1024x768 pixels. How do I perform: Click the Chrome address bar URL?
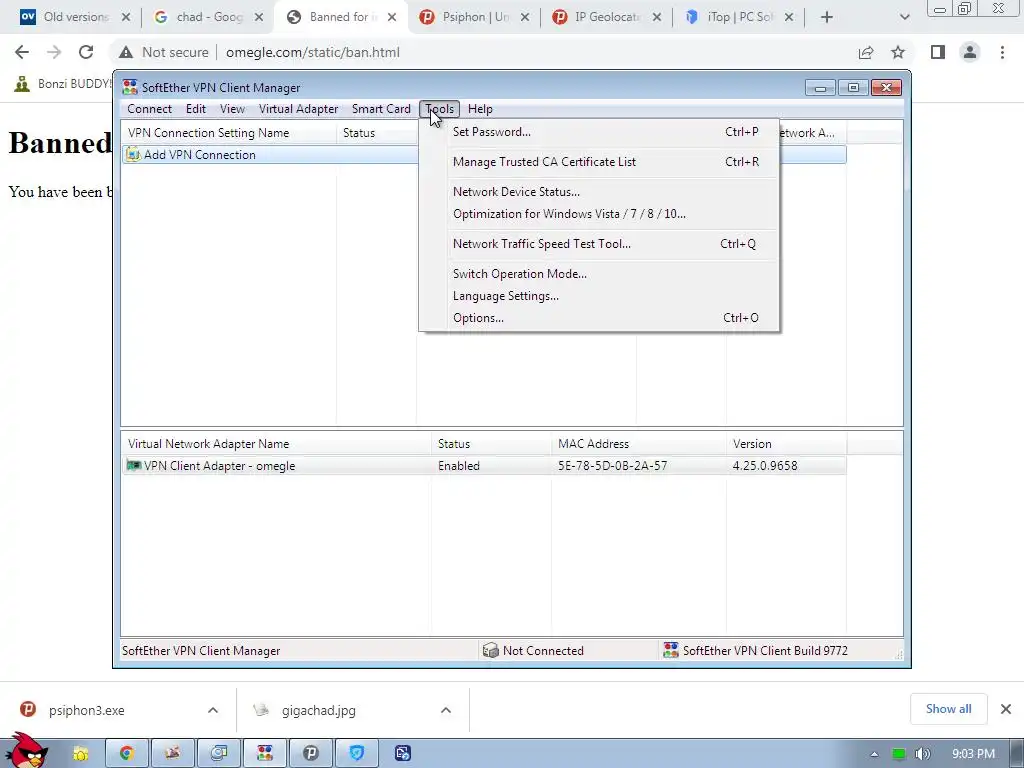tap(313, 52)
